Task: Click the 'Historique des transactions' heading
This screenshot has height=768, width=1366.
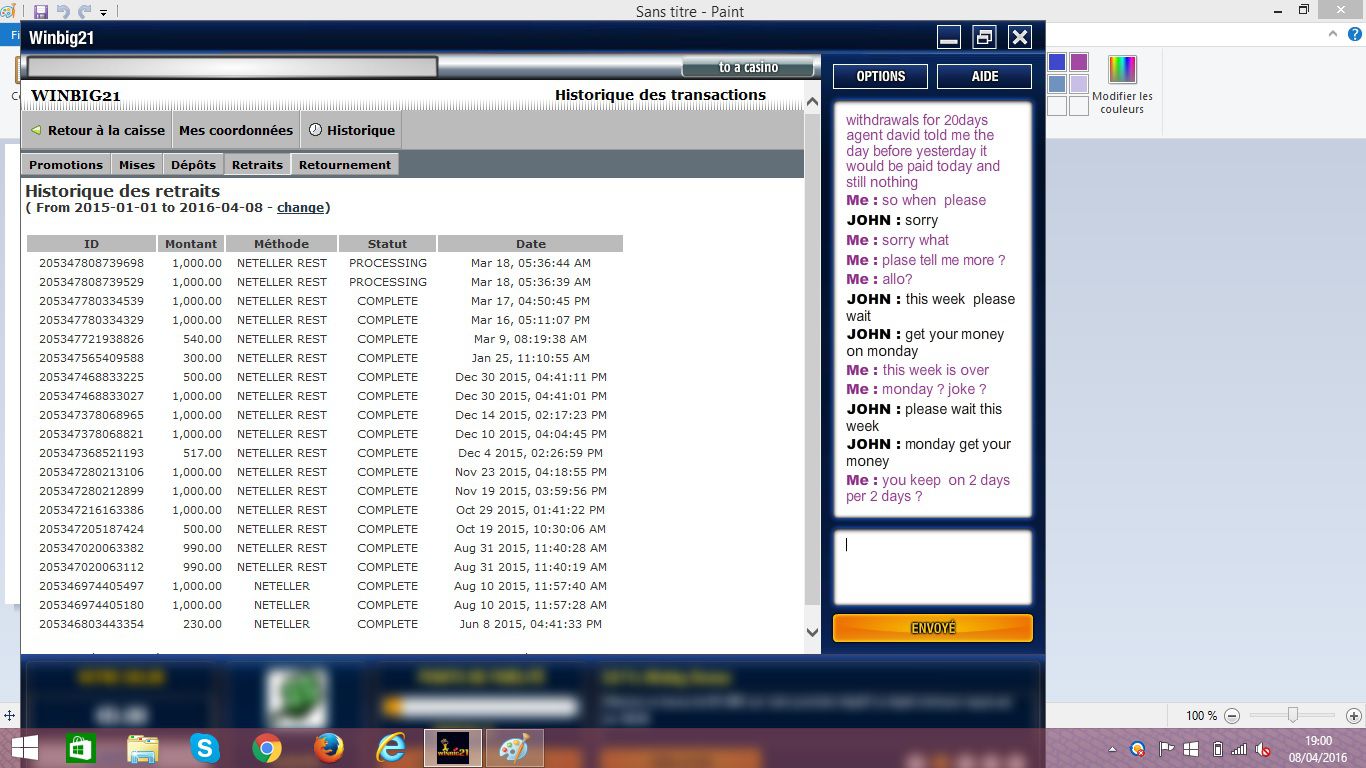Action: 660,95
